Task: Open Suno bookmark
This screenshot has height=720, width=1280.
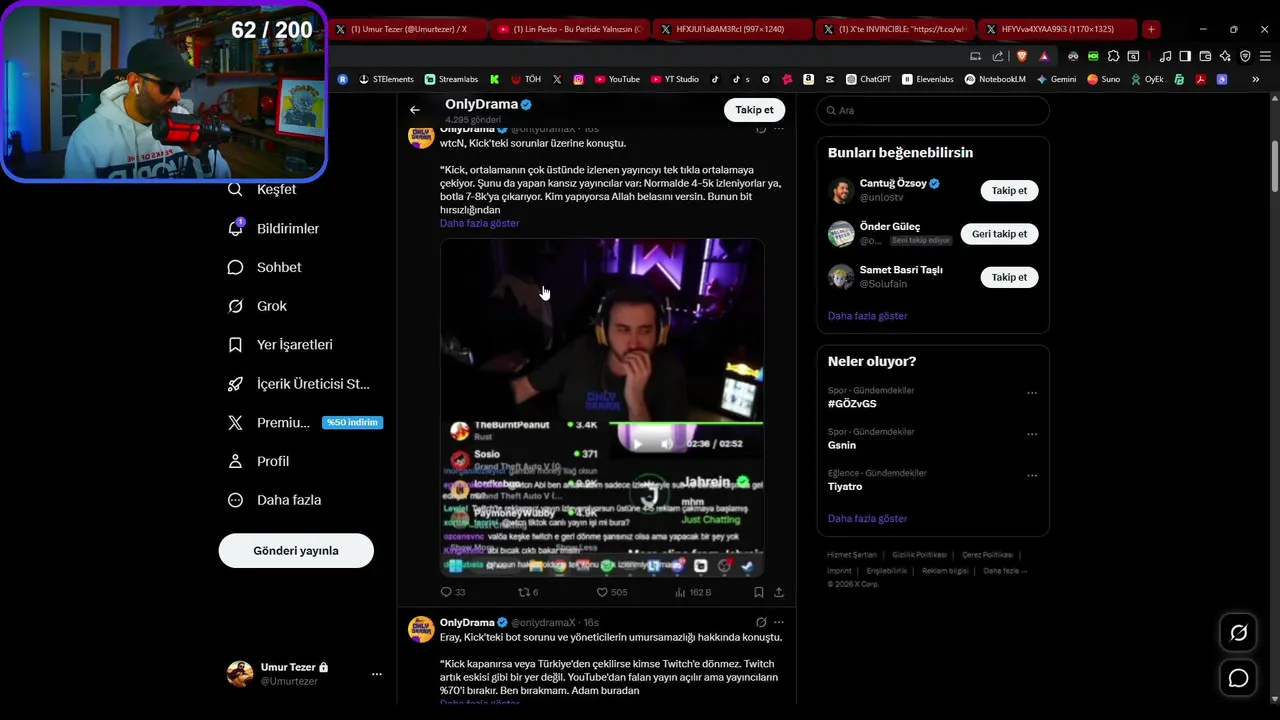Action: coord(1104,79)
